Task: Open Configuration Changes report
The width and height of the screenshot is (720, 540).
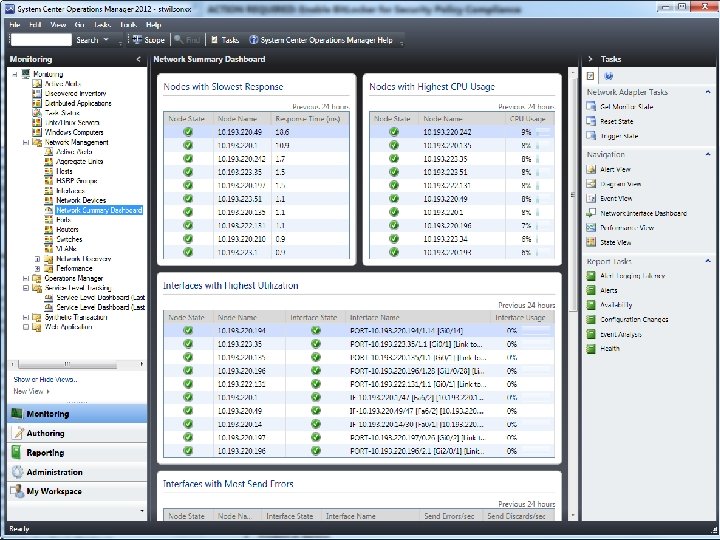Action: (x=634, y=320)
